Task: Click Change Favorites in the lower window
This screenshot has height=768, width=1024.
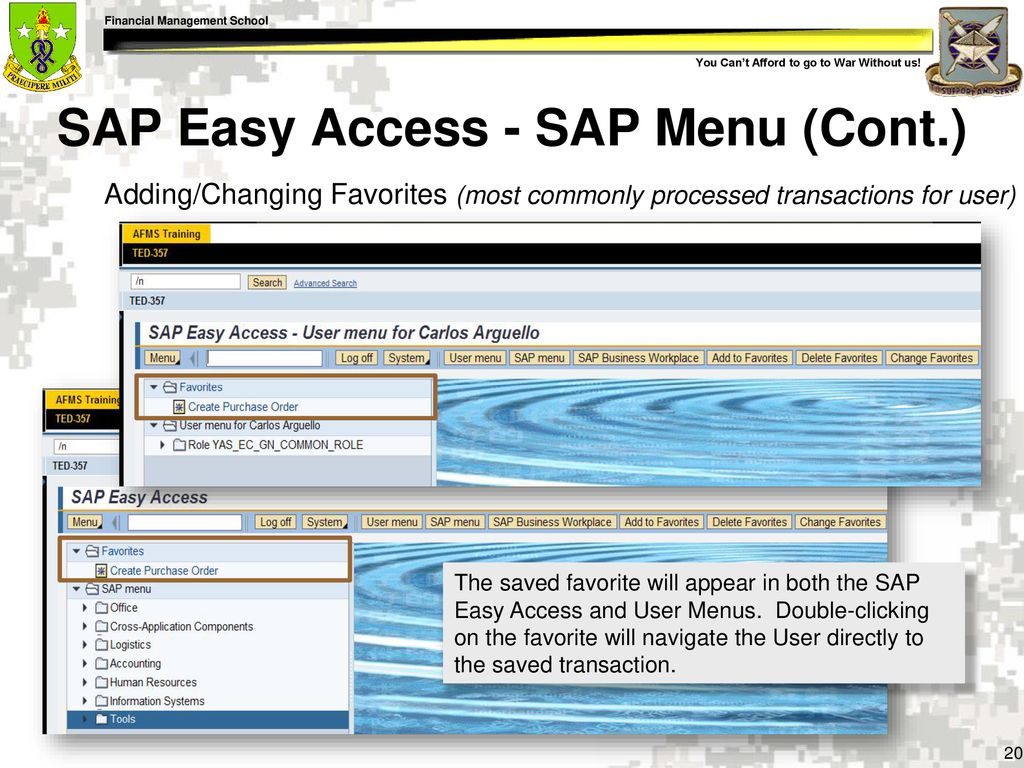Action: (x=840, y=522)
